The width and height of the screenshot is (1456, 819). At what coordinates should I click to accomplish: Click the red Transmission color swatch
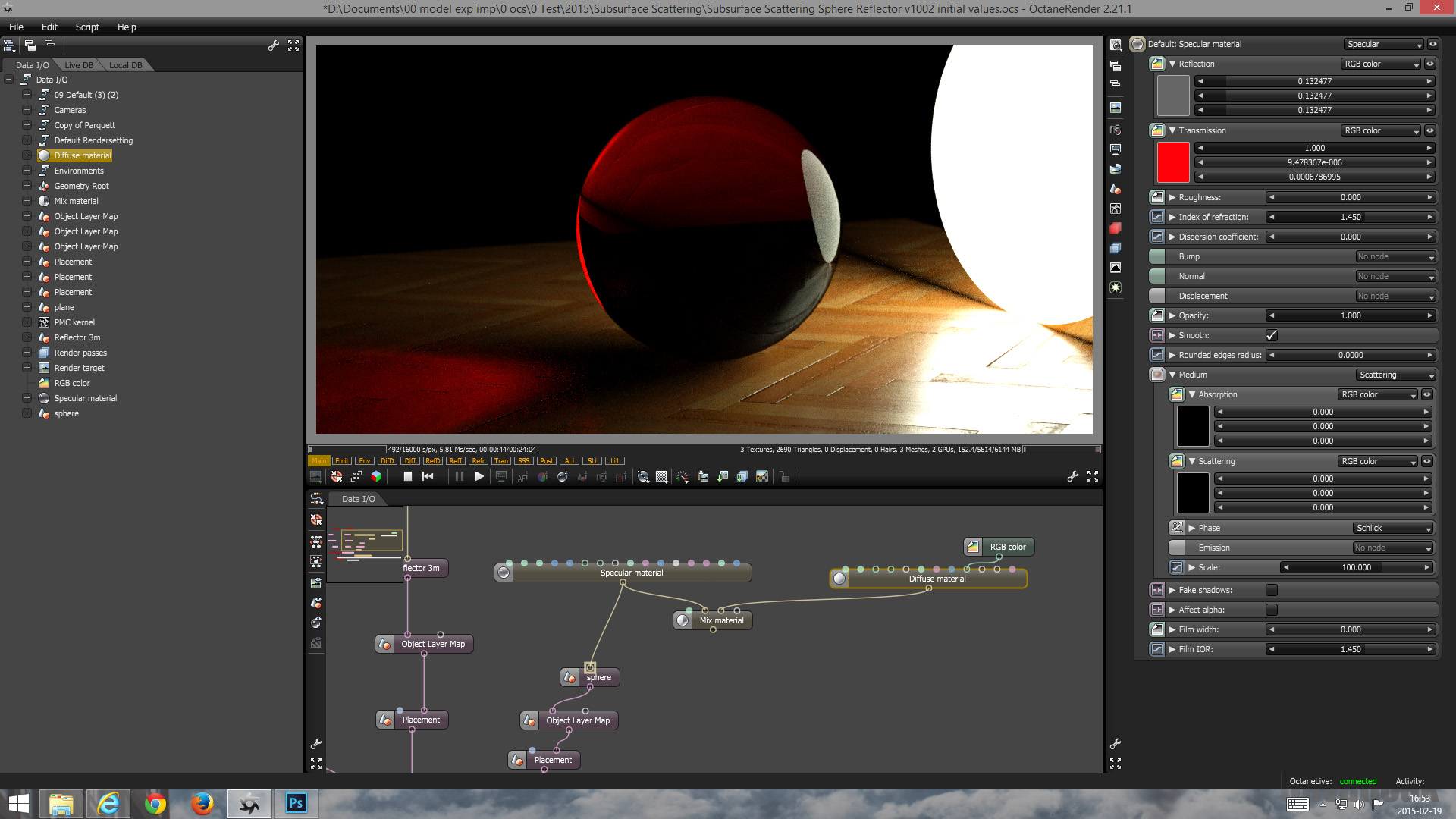click(x=1172, y=162)
